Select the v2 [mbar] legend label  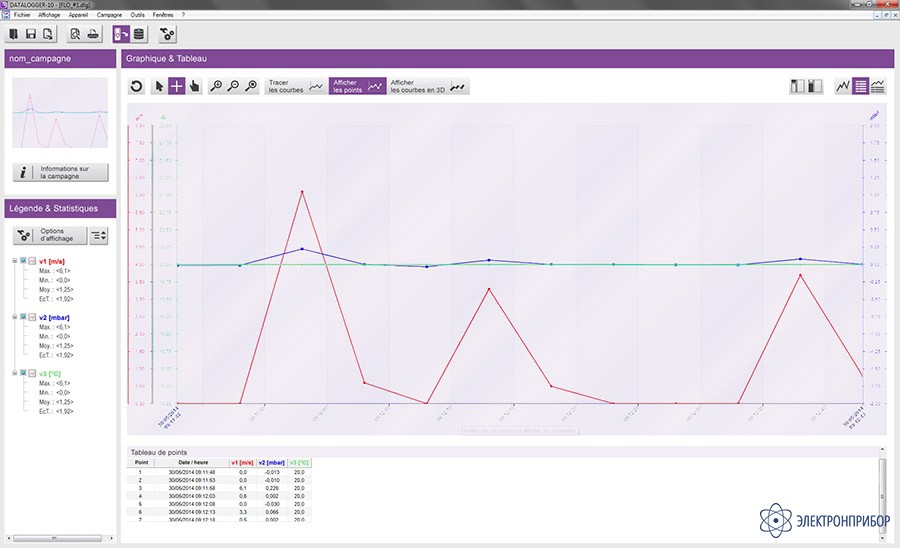click(55, 318)
